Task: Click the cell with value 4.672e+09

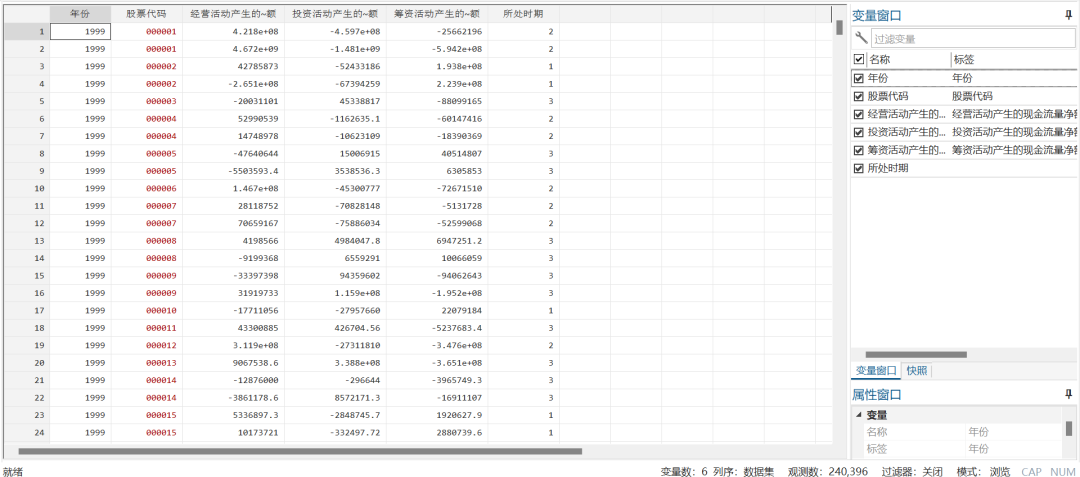Action: 233,49
